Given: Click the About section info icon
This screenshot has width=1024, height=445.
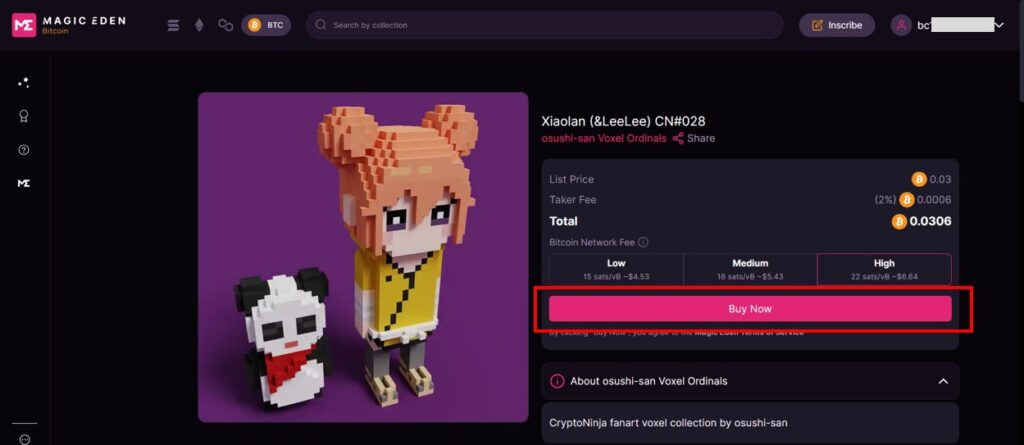Looking at the screenshot, I should (x=557, y=381).
